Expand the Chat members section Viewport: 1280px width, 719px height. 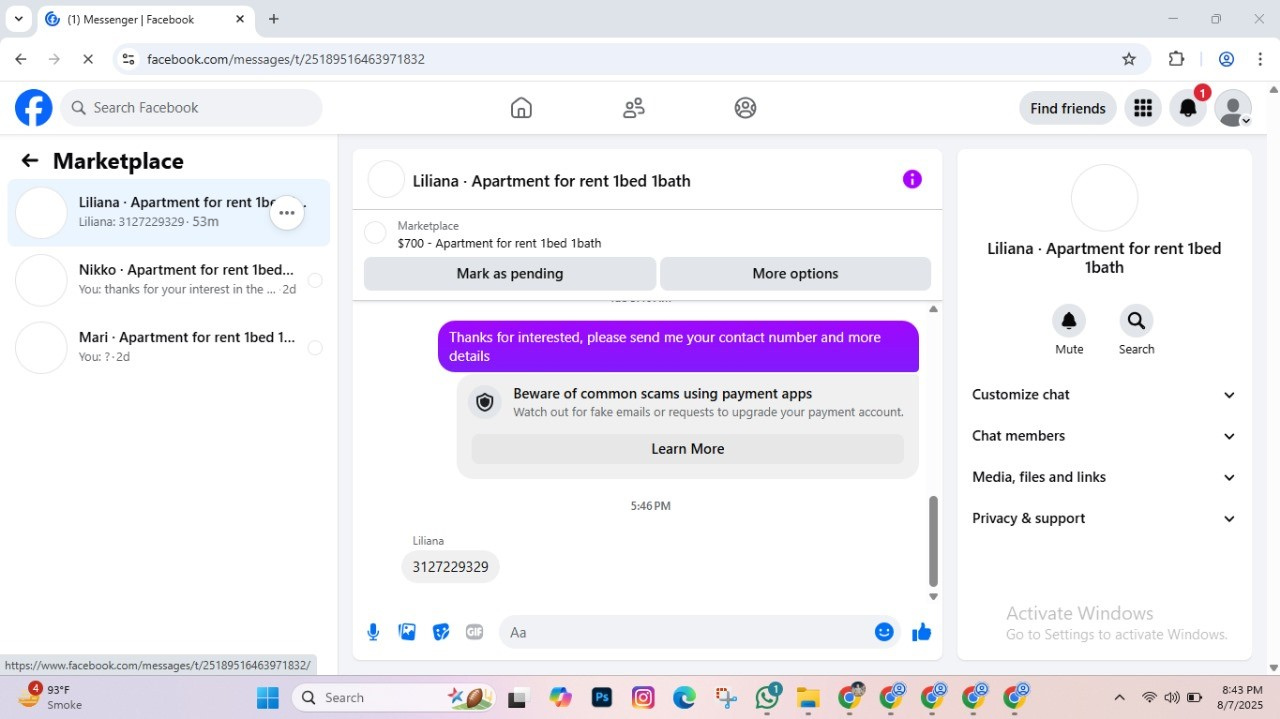coord(1104,436)
